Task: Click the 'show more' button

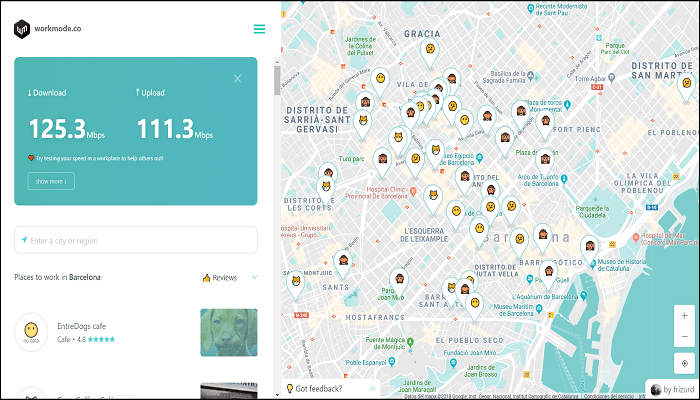Action: pos(50,181)
